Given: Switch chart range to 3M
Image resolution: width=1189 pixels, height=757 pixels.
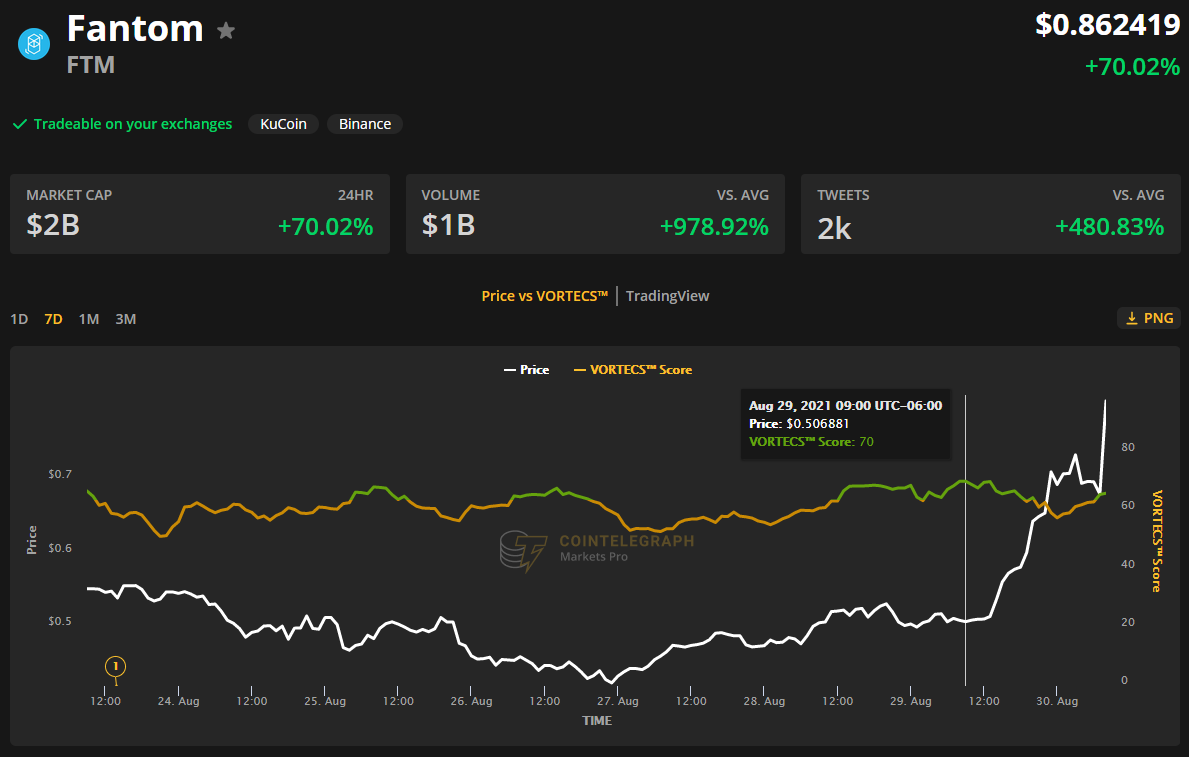Looking at the screenshot, I should tap(126, 319).
